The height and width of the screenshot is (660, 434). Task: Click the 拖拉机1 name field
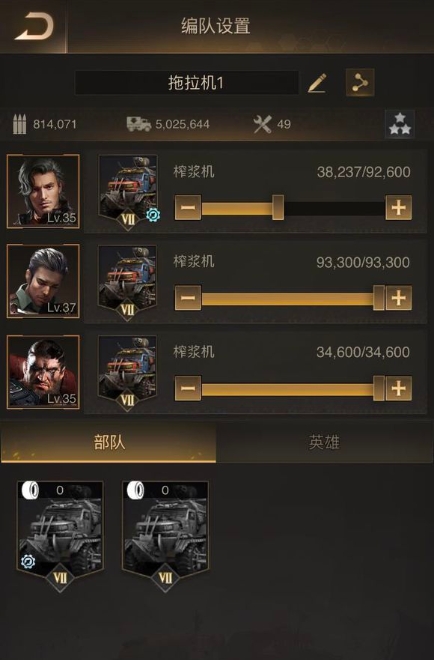point(187,83)
